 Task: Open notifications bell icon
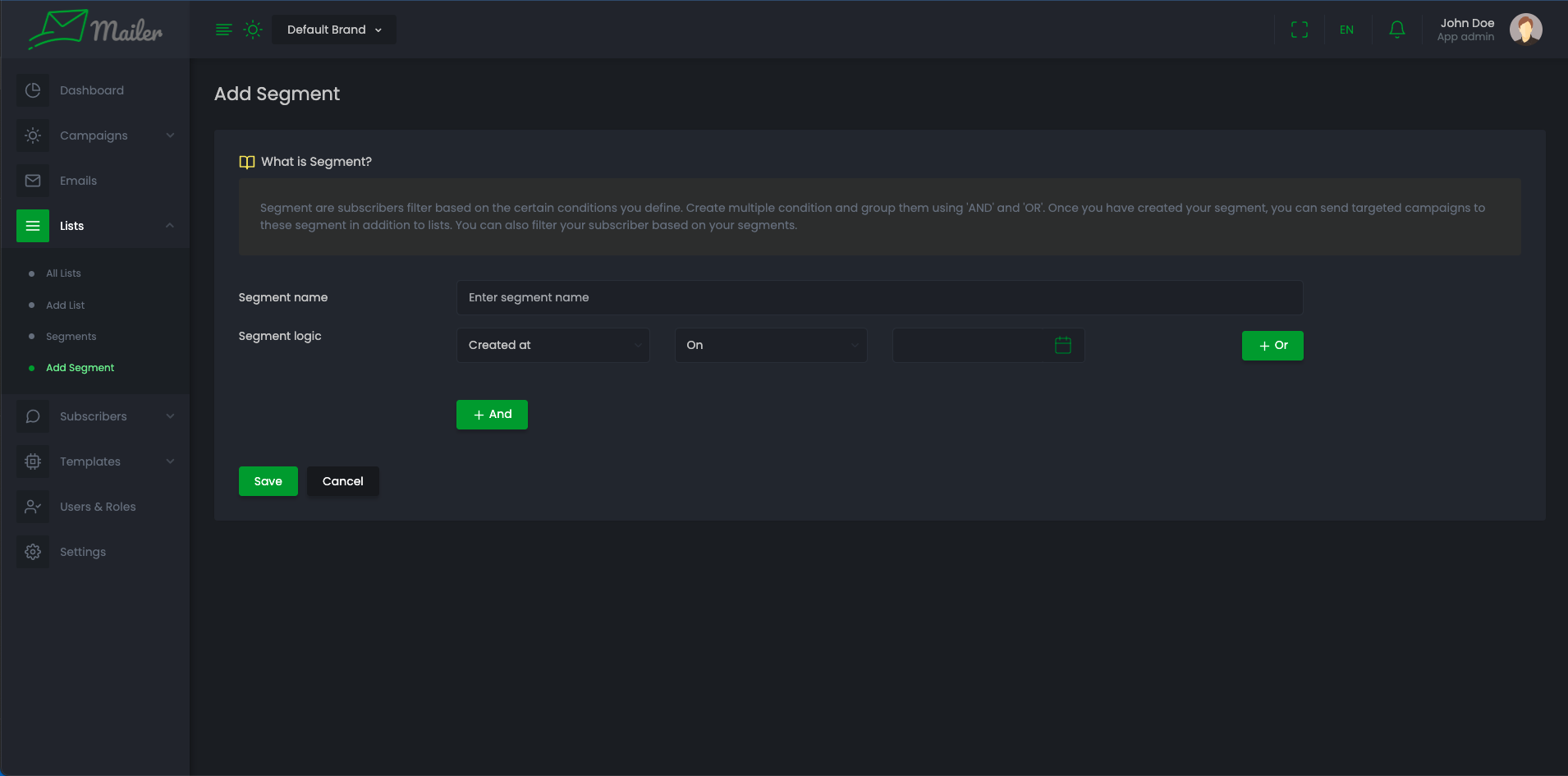coord(1396,30)
